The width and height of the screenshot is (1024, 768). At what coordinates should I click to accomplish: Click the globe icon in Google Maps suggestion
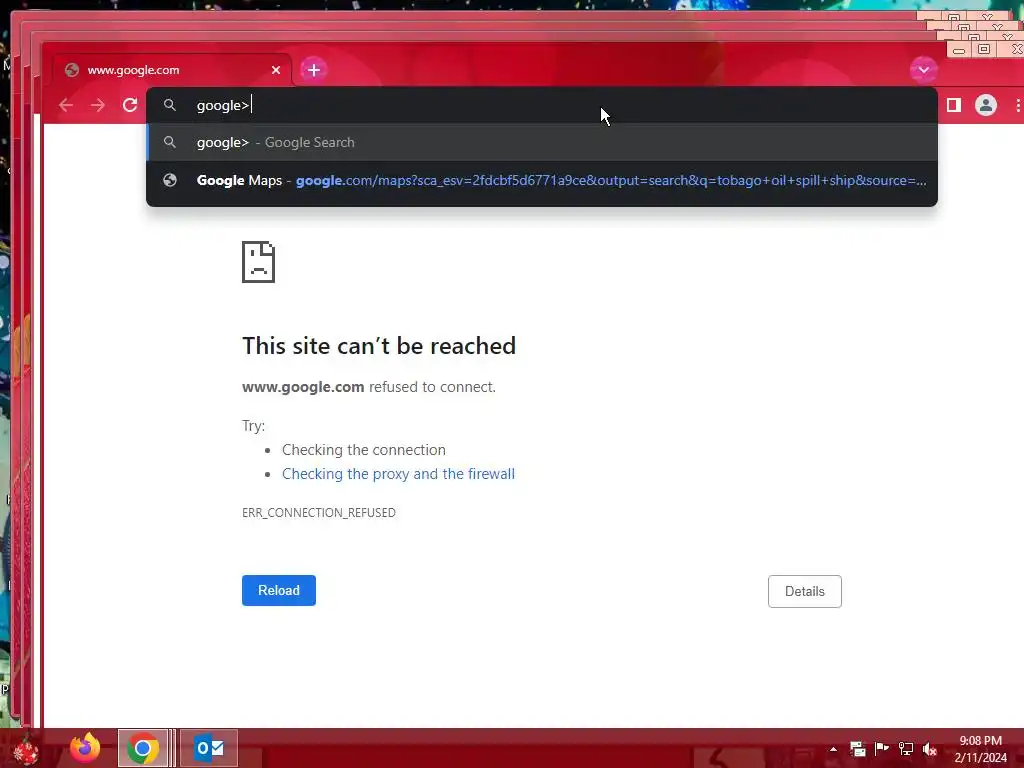click(x=170, y=180)
